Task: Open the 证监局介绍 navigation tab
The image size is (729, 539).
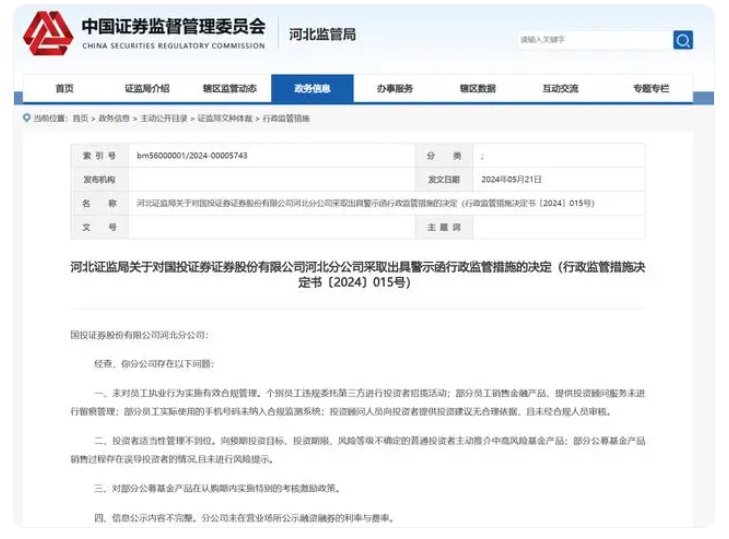Action: pyautogui.click(x=147, y=89)
